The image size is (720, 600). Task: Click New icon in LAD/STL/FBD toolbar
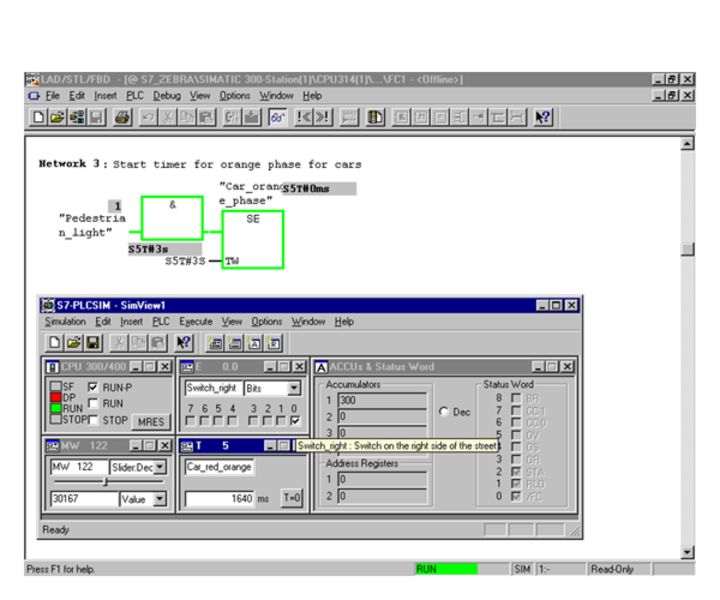(x=38, y=118)
